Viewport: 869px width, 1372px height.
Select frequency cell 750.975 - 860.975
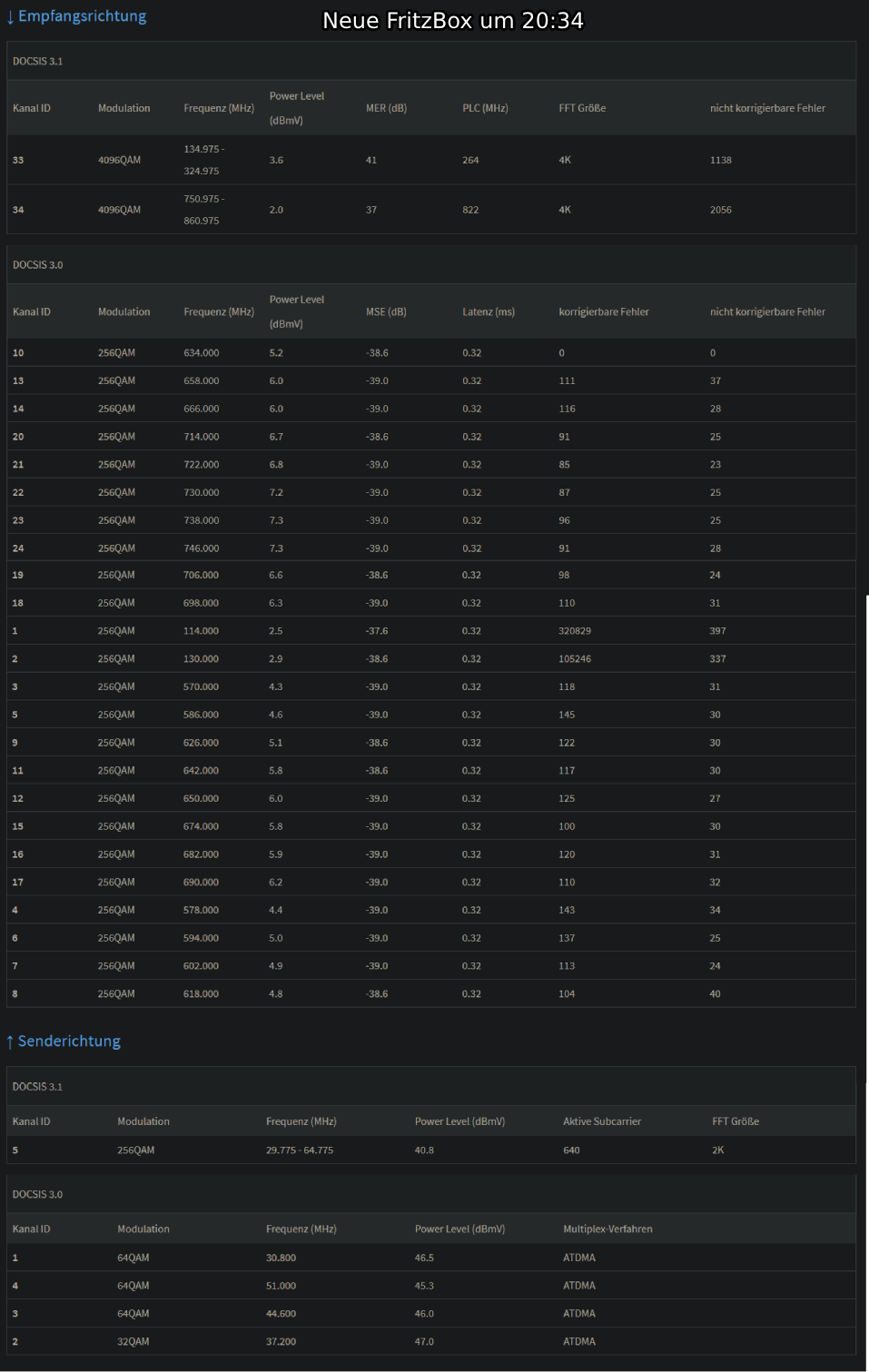click(x=203, y=210)
